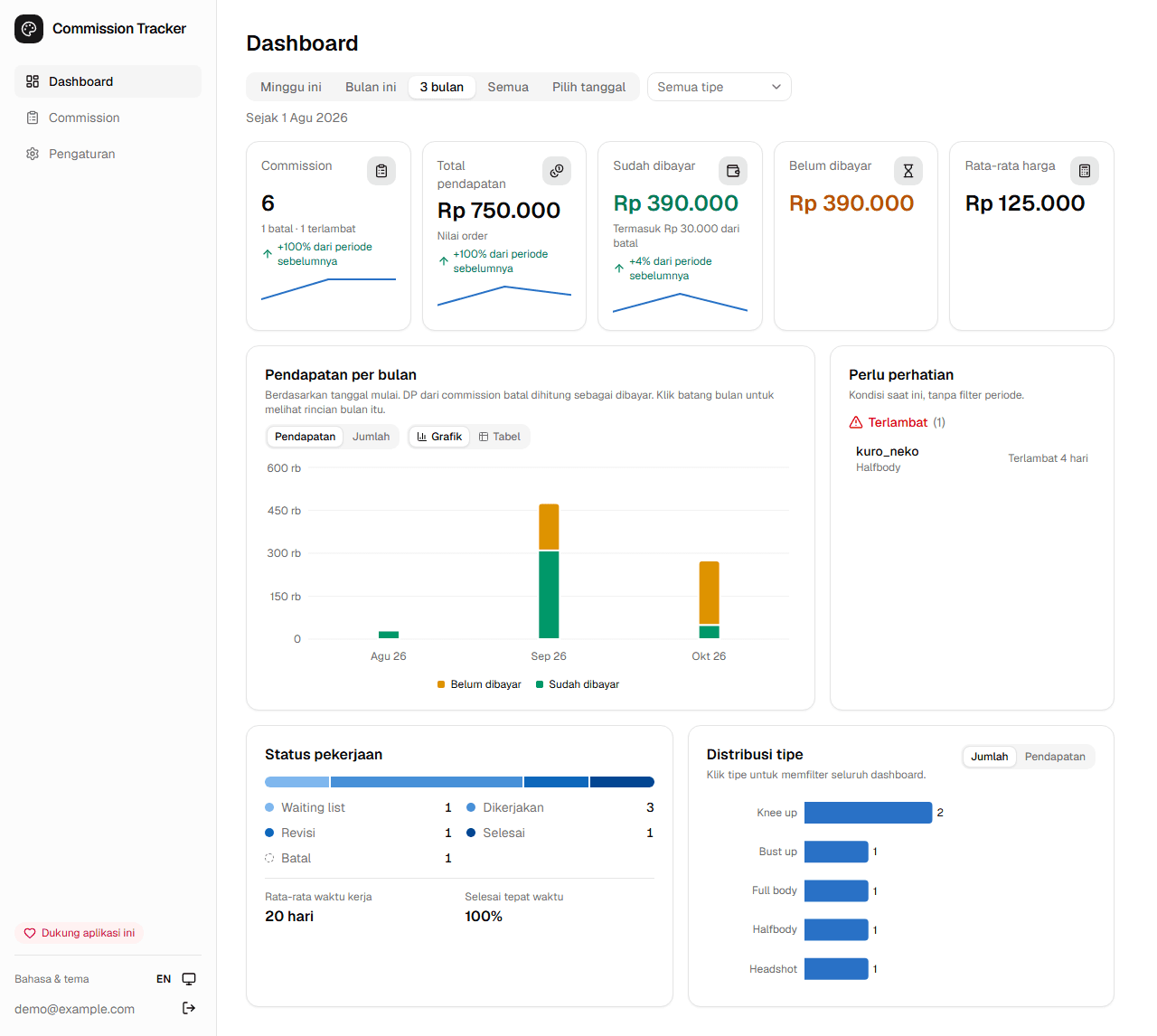Image resolution: width=1157 pixels, height=1036 pixels.
Task: Click the Rp 750.000 total value
Action: [x=499, y=211]
